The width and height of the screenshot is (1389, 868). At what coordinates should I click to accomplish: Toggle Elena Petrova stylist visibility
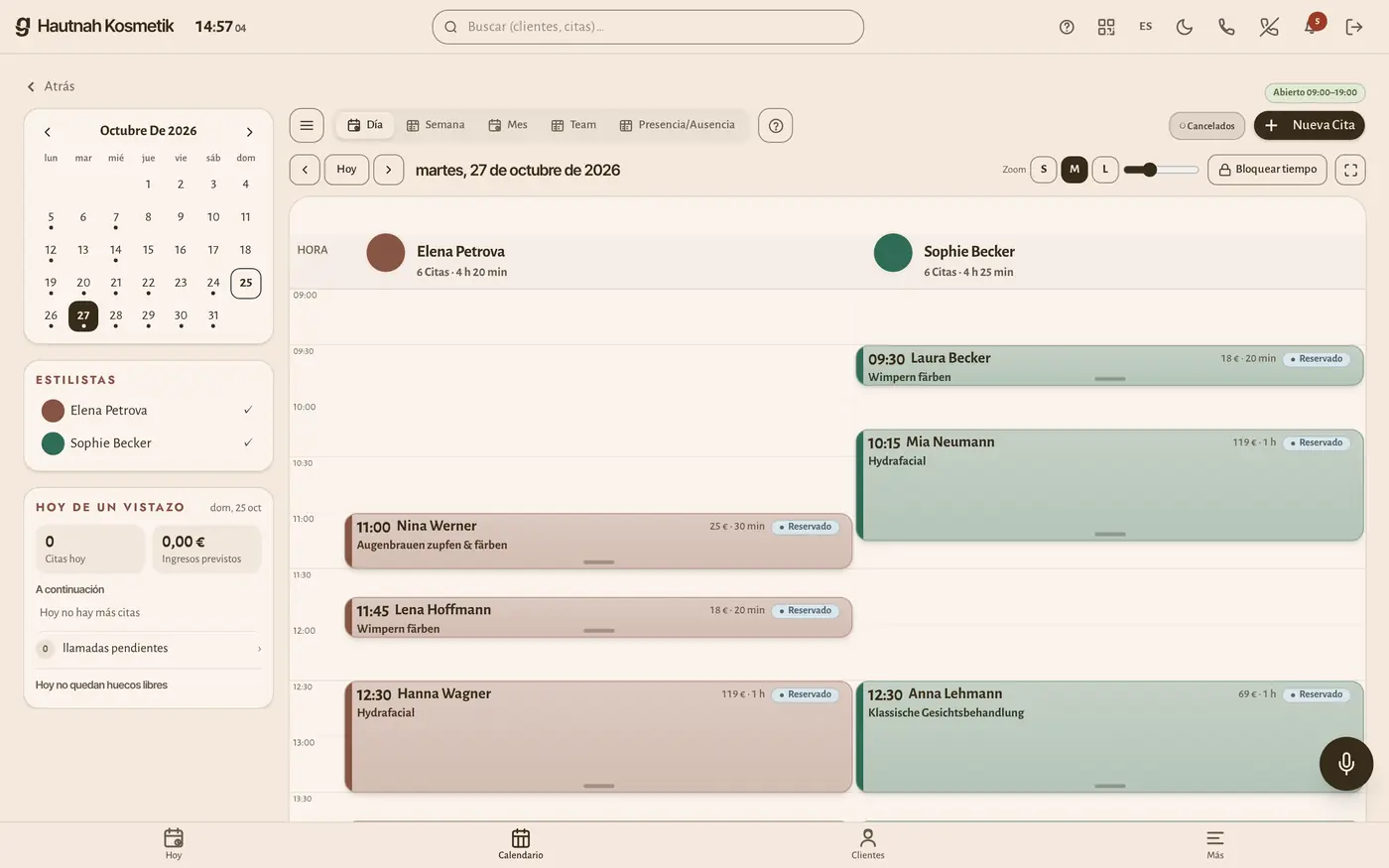coord(148,410)
